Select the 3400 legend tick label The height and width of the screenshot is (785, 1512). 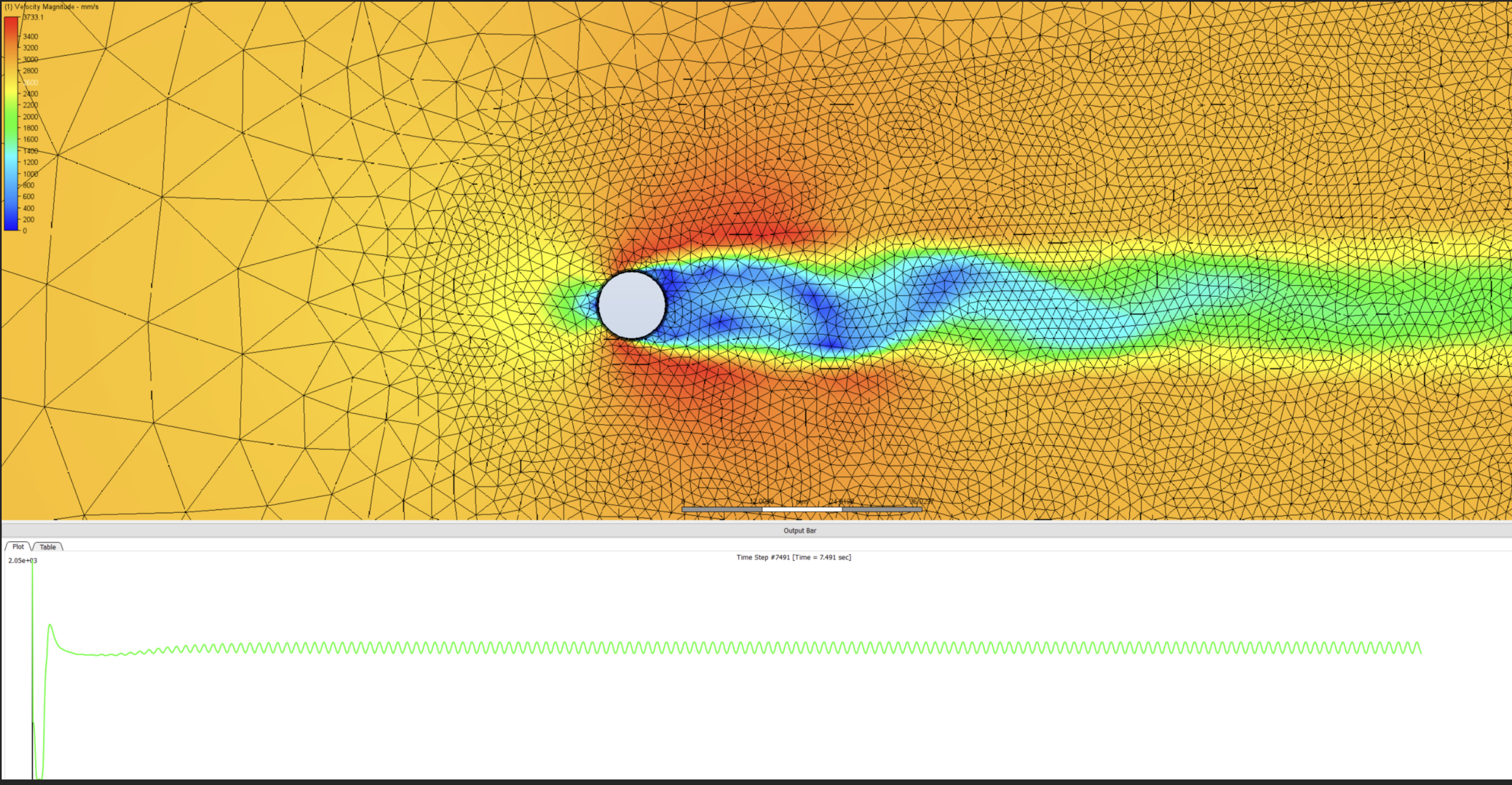coord(30,36)
